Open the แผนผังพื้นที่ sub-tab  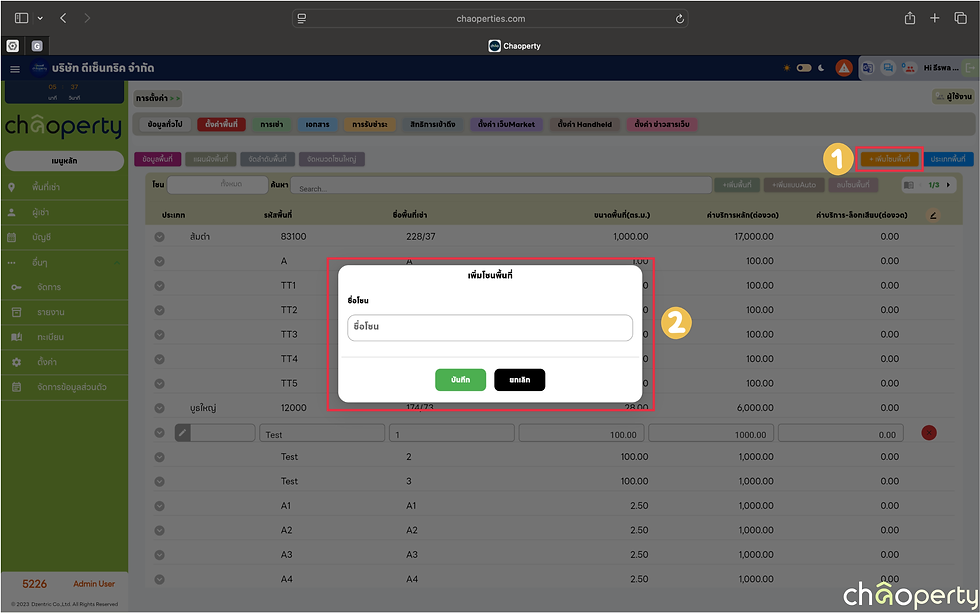point(211,159)
